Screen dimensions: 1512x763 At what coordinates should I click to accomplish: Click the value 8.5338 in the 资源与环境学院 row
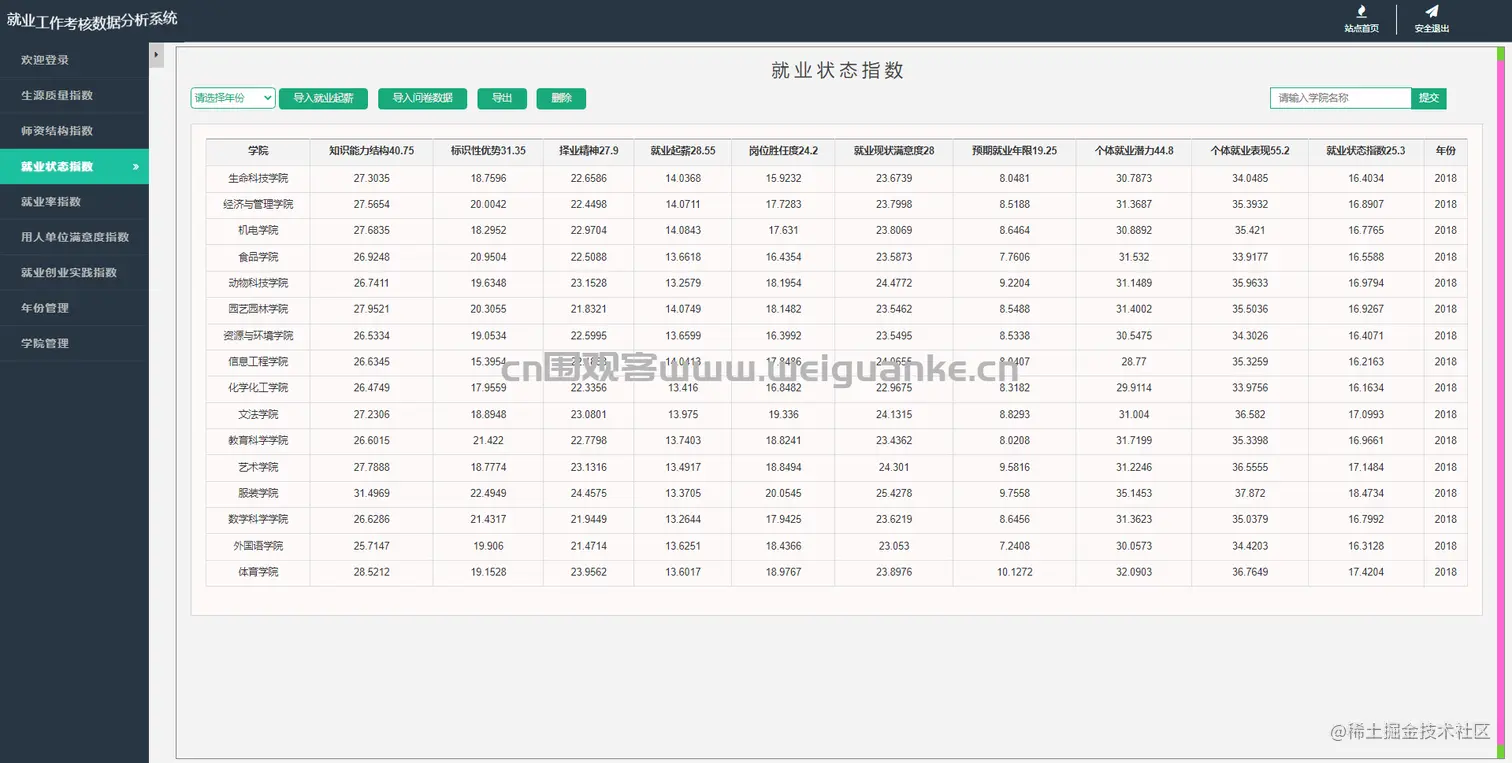tap(1014, 335)
